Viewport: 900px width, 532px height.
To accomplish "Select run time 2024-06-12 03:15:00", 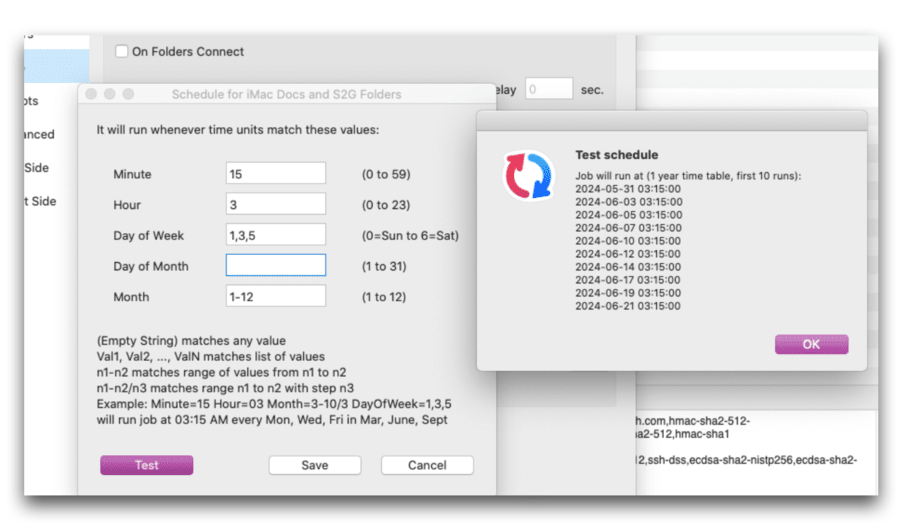I will click(628, 254).
